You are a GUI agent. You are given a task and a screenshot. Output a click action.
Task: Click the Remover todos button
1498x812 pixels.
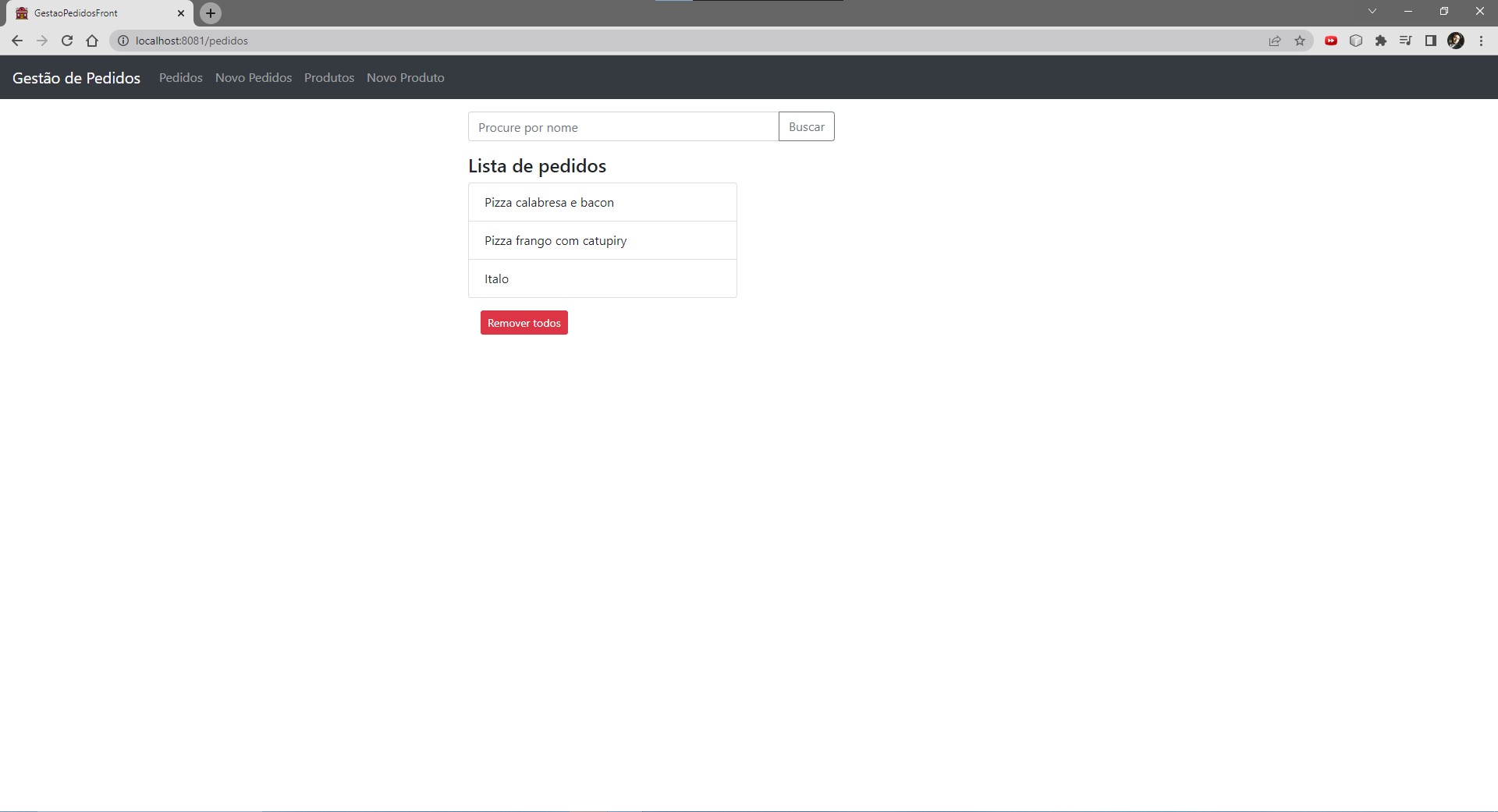point(524,322)
